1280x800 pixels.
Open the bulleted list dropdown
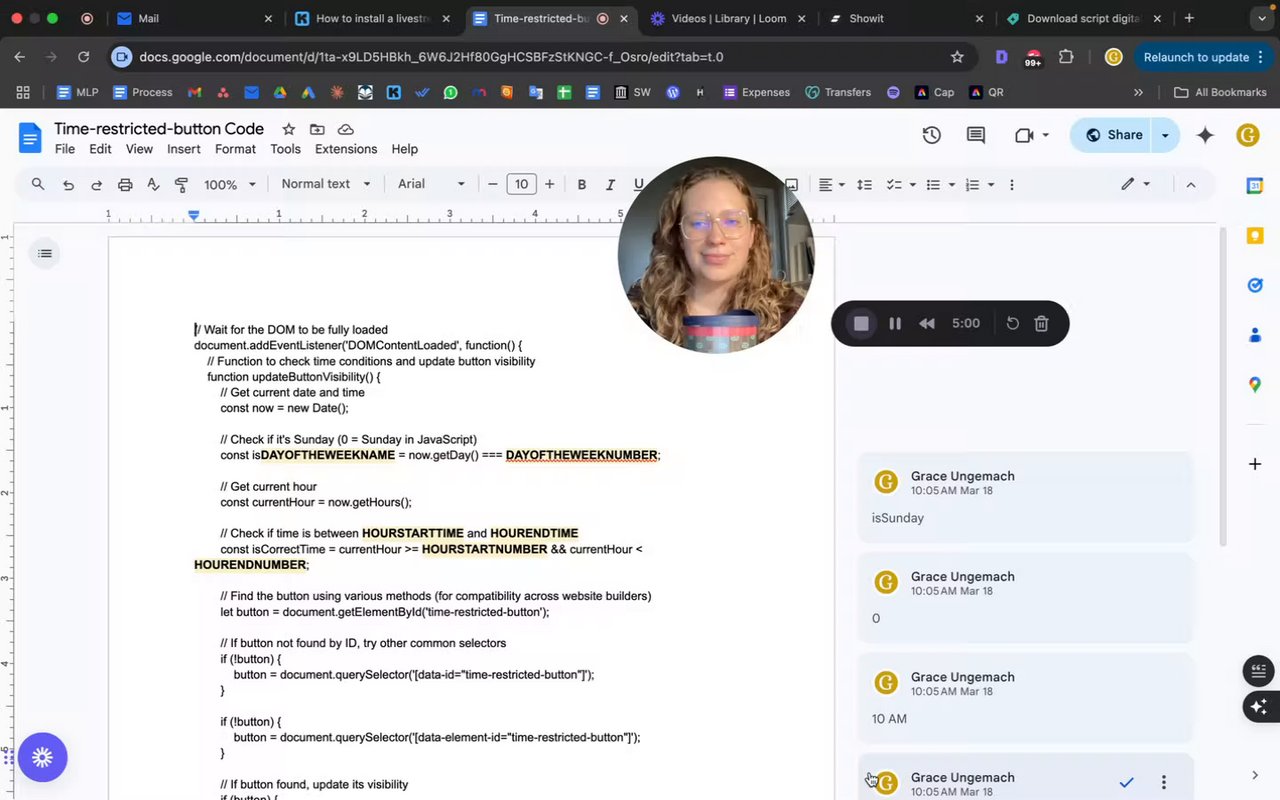click(940, 184)
